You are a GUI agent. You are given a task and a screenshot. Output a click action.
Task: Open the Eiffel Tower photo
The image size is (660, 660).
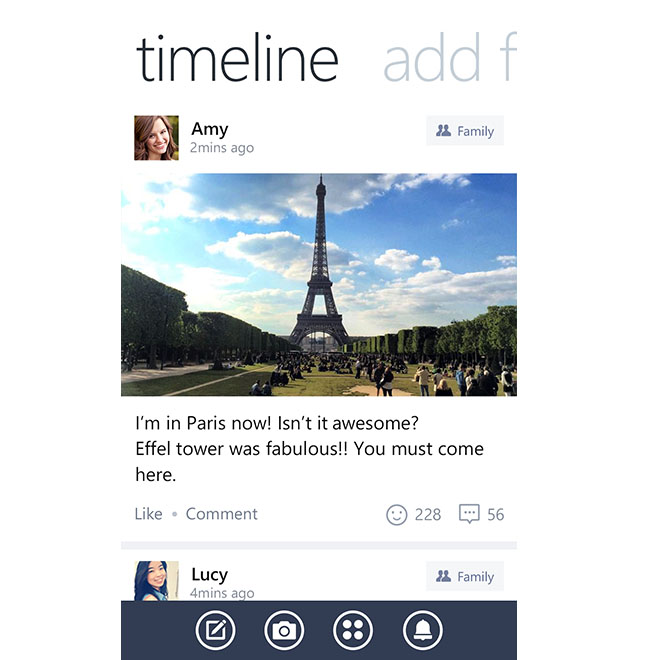(x=319, y=285)
